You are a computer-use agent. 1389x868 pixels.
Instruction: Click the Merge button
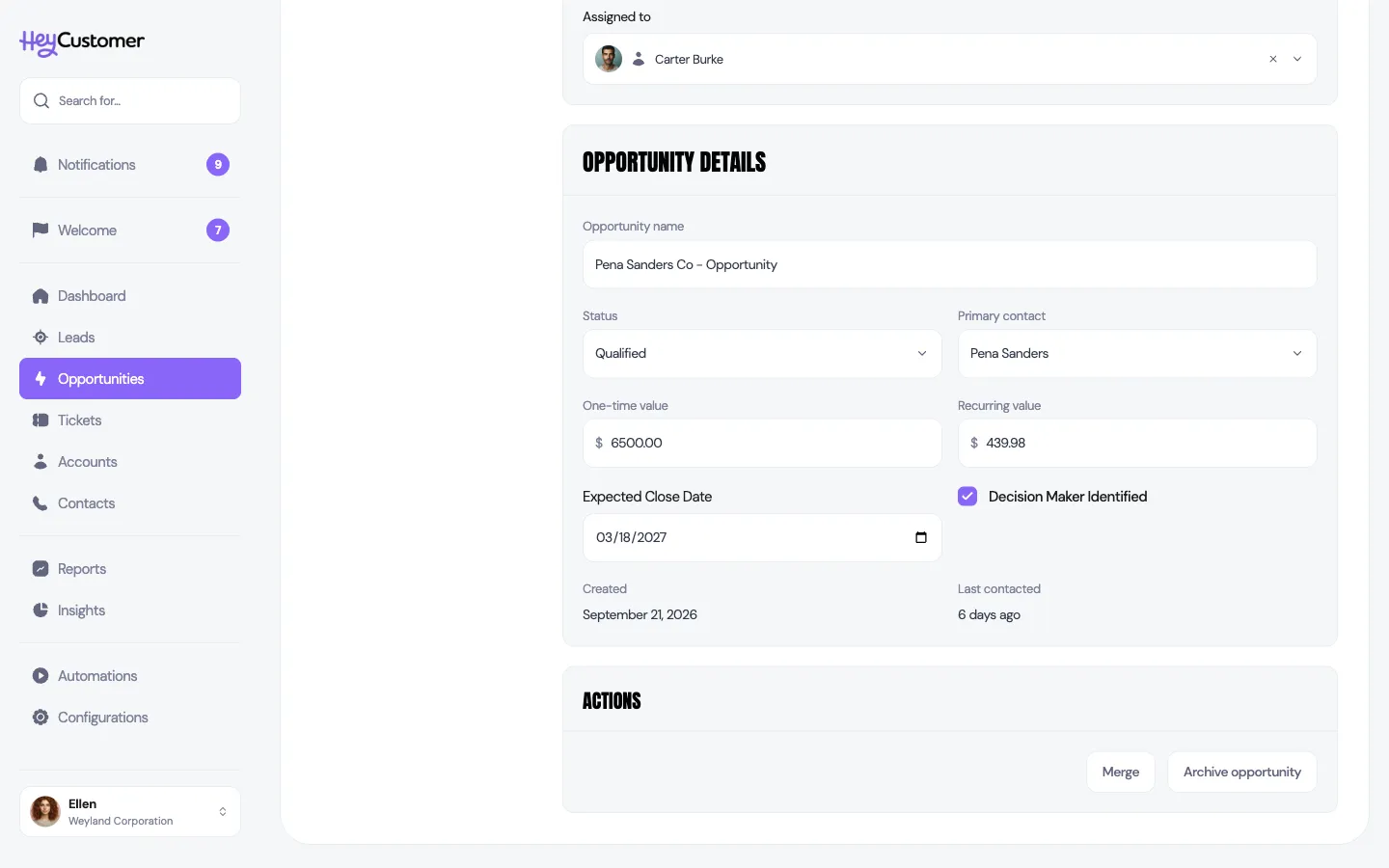click(x=1121, y=773)
